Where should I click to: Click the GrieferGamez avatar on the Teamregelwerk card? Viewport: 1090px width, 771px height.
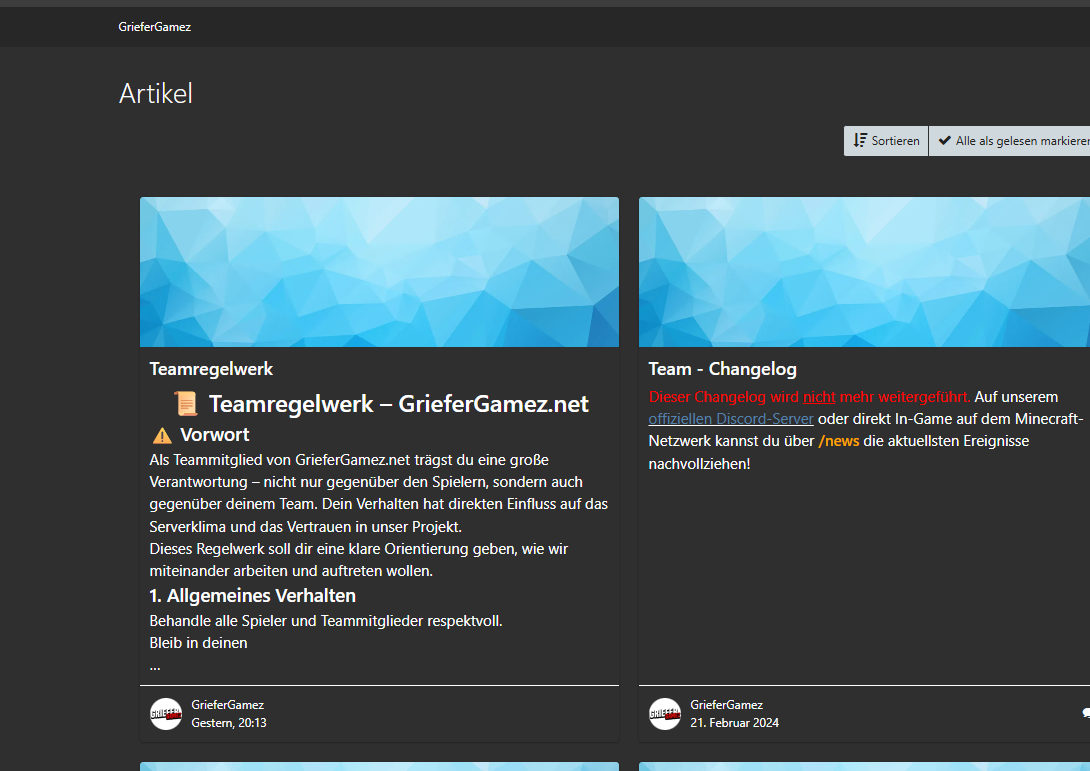(x=166, y=714)
